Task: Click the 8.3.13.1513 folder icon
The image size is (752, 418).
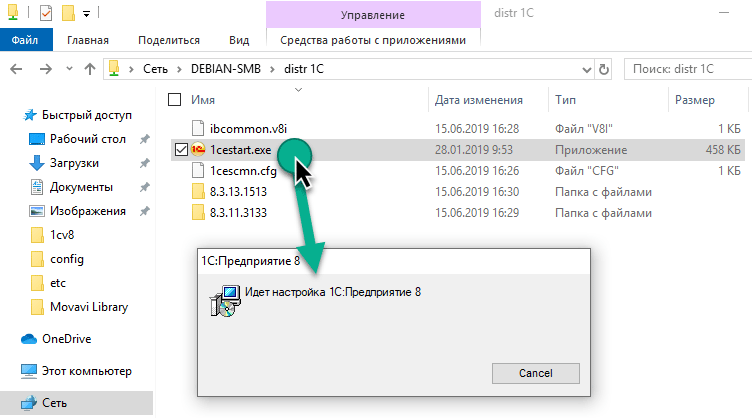Action: coord(198,191)
